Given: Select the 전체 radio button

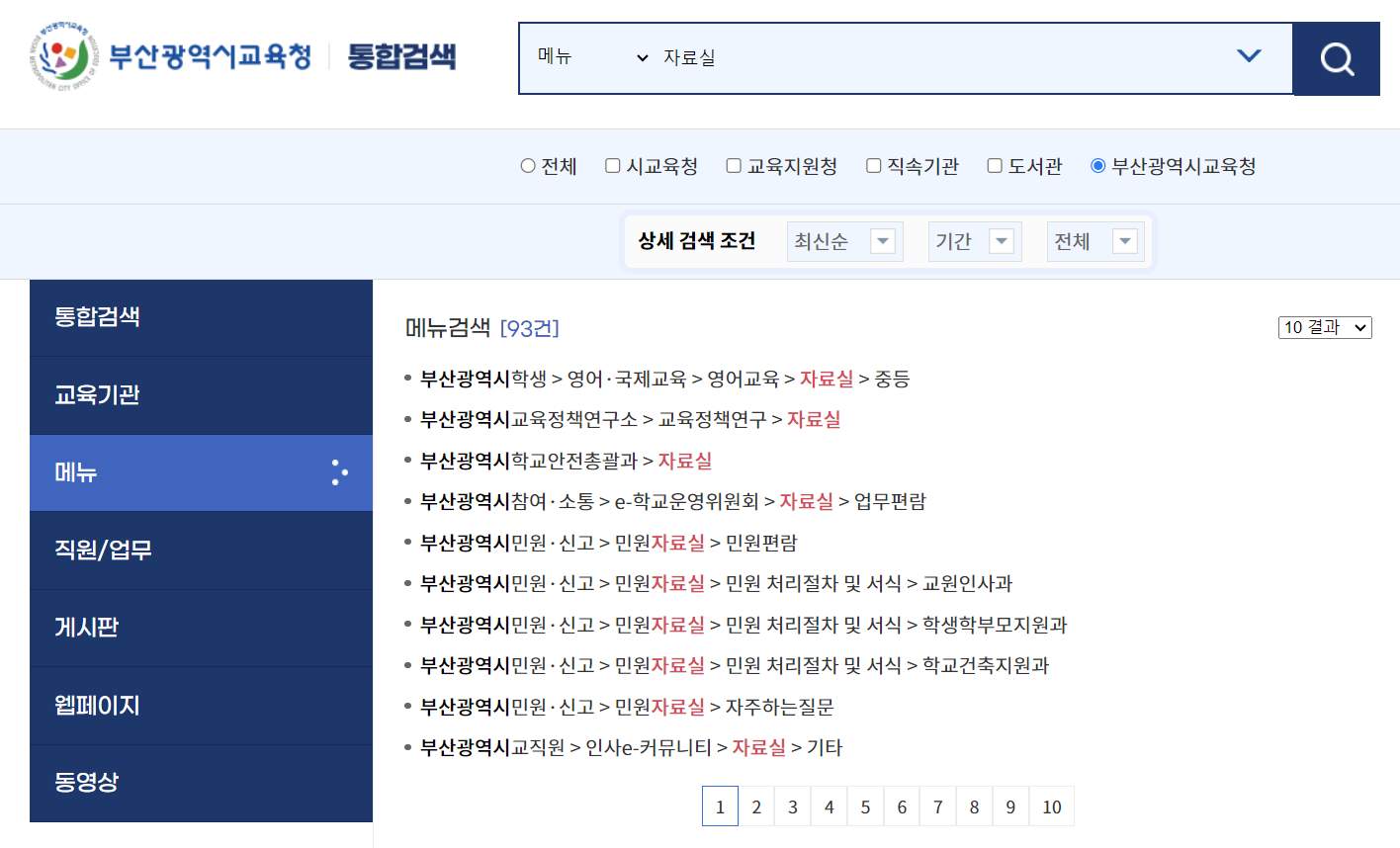Looking at the screenshot, I should tap(528, 166).
